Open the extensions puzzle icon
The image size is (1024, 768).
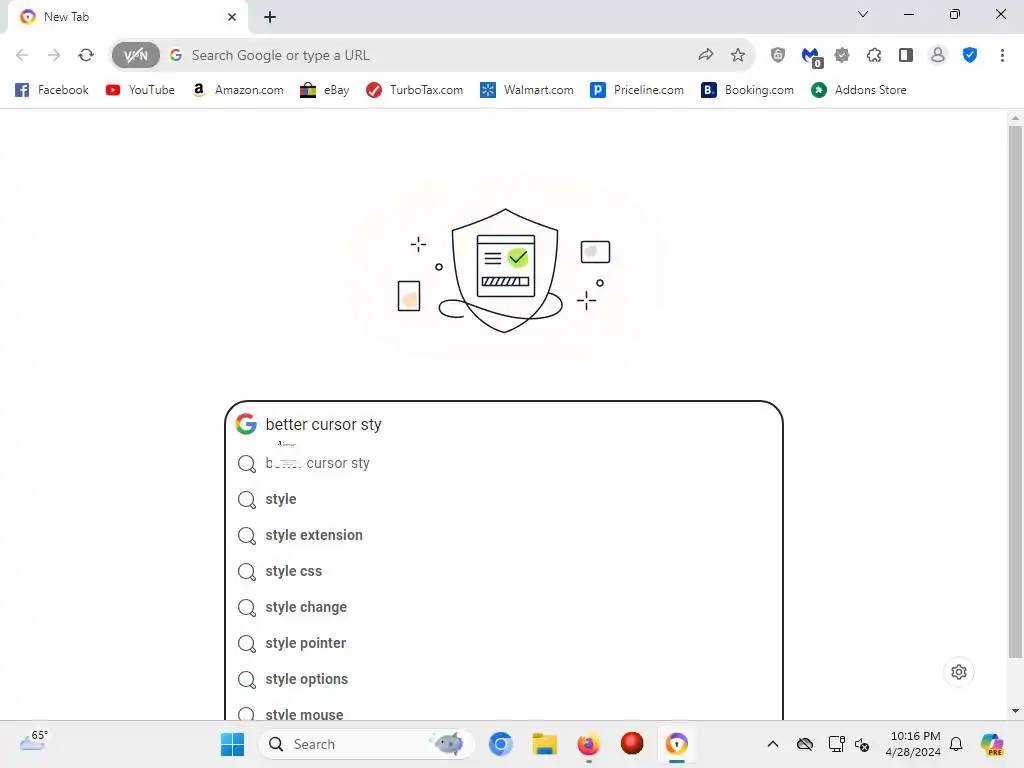(874, 56)
